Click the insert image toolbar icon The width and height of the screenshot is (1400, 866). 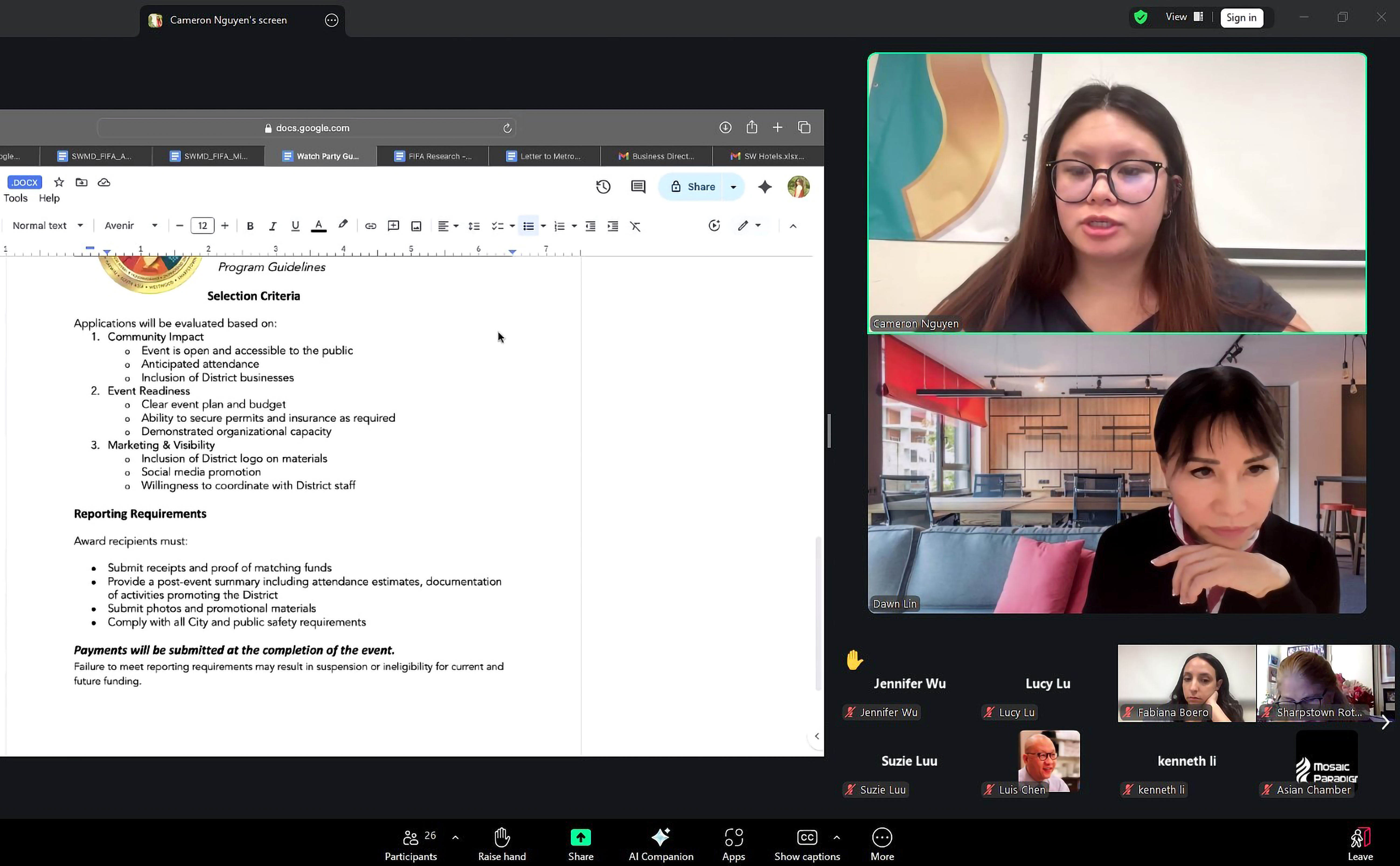tap(416, 226)
